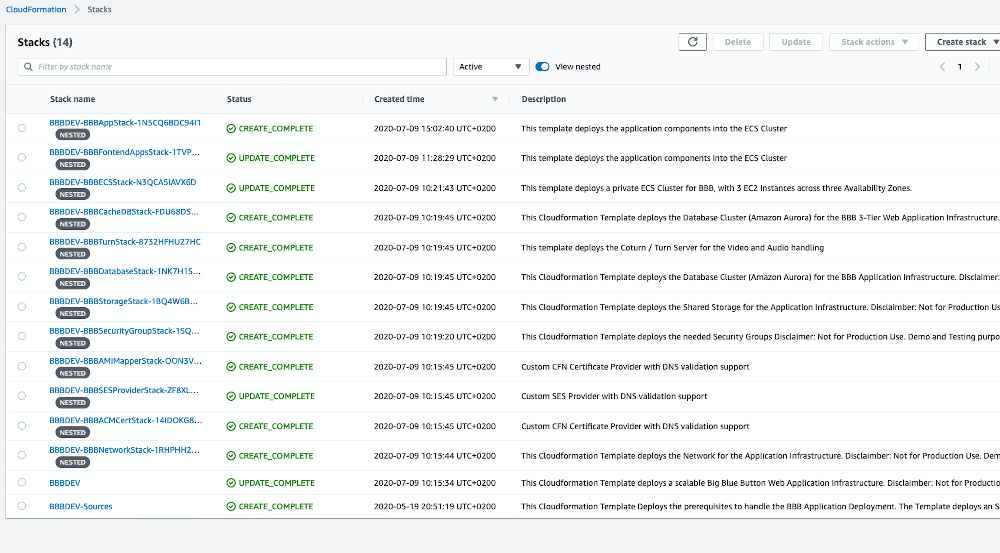Open BBBDEV-BBBDatabaseStack stack link
The width and height of the screenshot is (1000, 553).
click(125, 271)
